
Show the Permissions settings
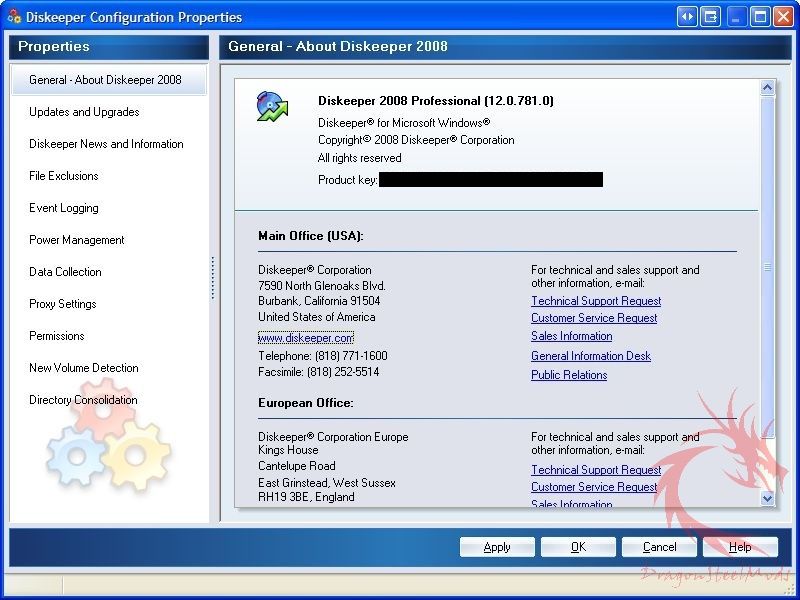point(57,336)
